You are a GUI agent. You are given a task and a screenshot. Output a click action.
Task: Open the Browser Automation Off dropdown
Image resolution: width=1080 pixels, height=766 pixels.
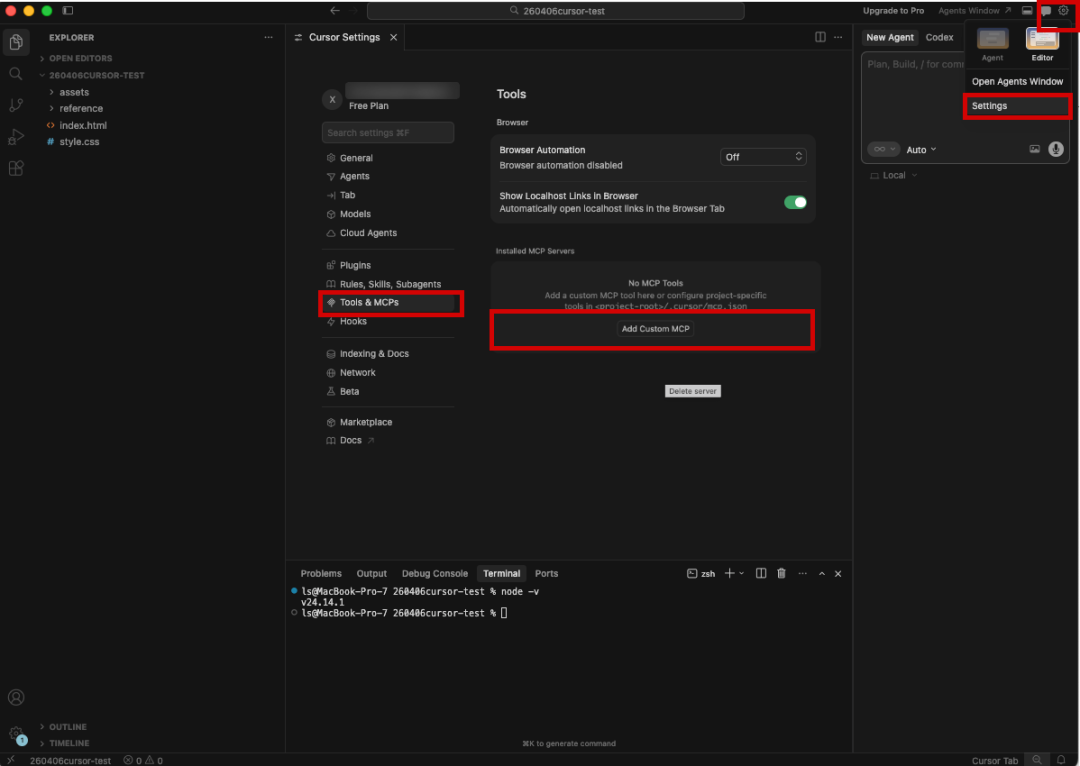click(763, 156)
